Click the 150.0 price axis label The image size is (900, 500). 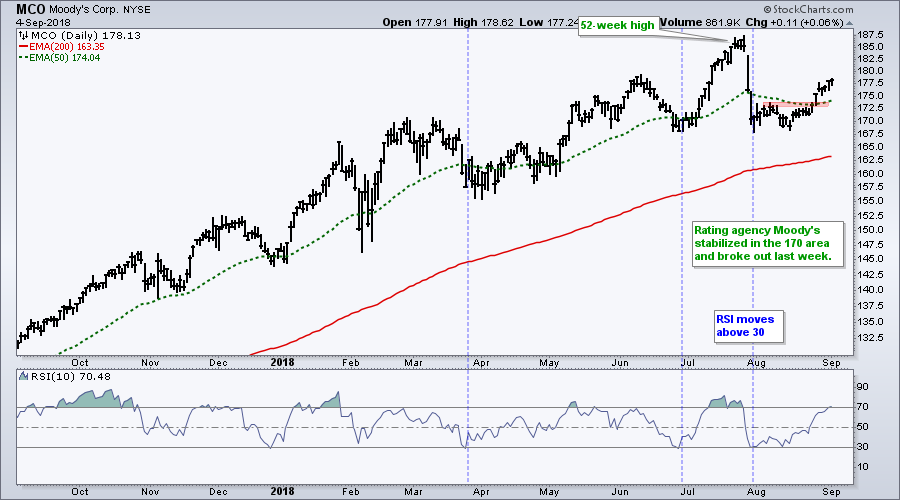click(869, 230)
